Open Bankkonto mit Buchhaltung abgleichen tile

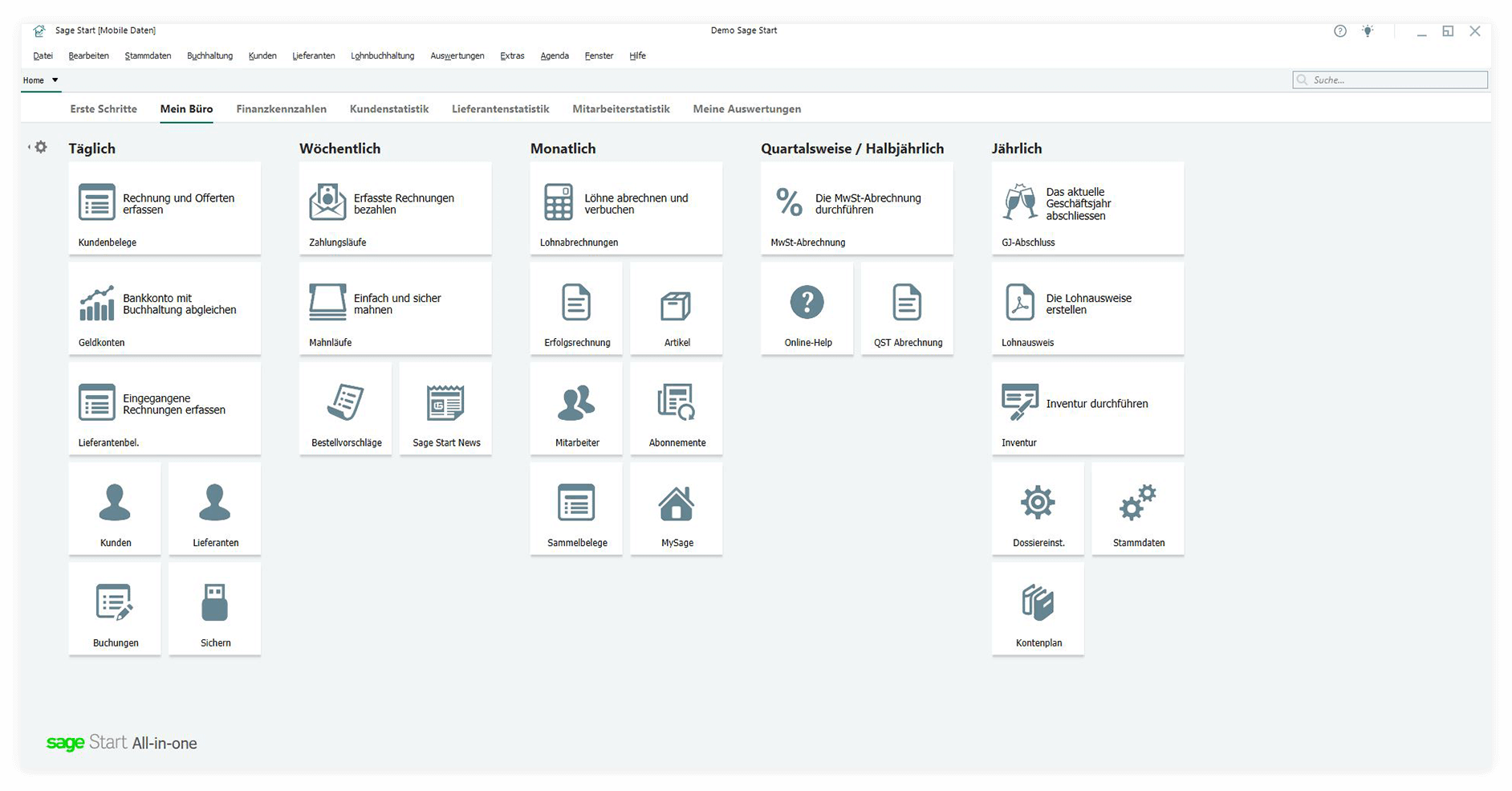pyautogui.click(x=165, y=308)
